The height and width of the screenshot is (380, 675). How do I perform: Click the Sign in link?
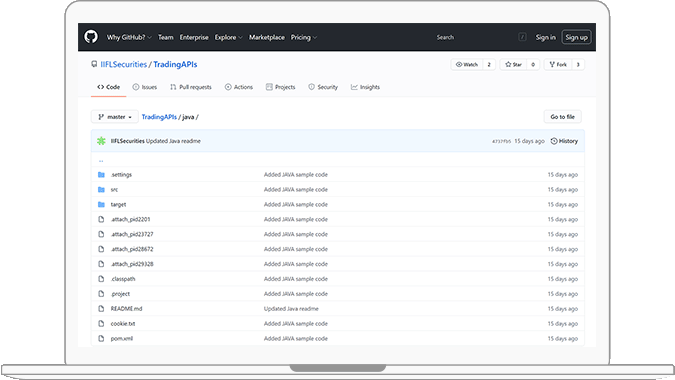[545, 37]
